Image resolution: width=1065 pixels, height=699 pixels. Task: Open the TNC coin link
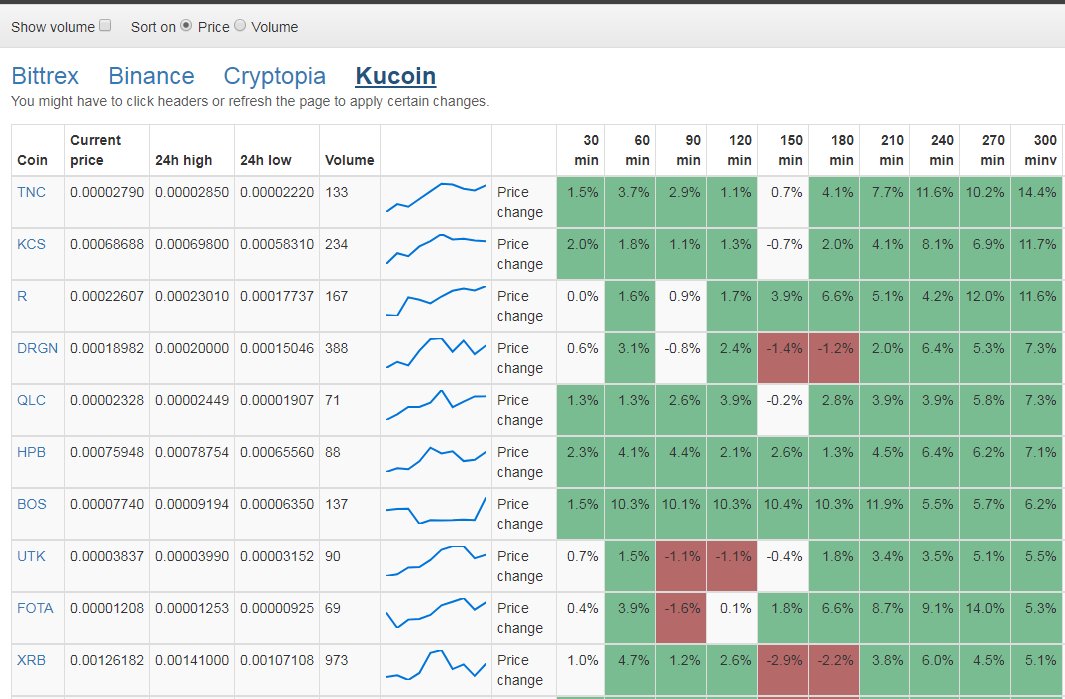pyautogui.click(x=31, y=192)
